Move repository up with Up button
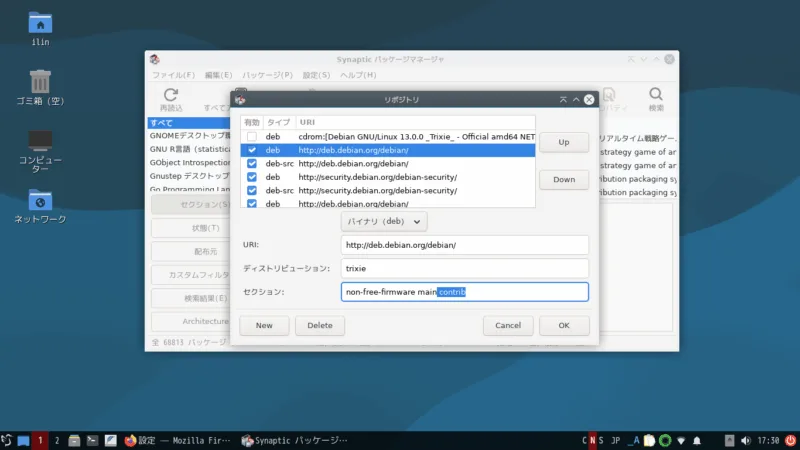The width and height of the screenshot is (800, 450). click(564, 142)
